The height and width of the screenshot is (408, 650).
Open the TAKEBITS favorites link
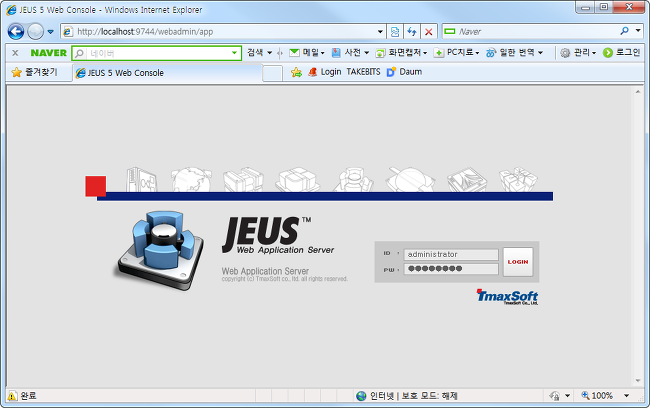(363, 72)
